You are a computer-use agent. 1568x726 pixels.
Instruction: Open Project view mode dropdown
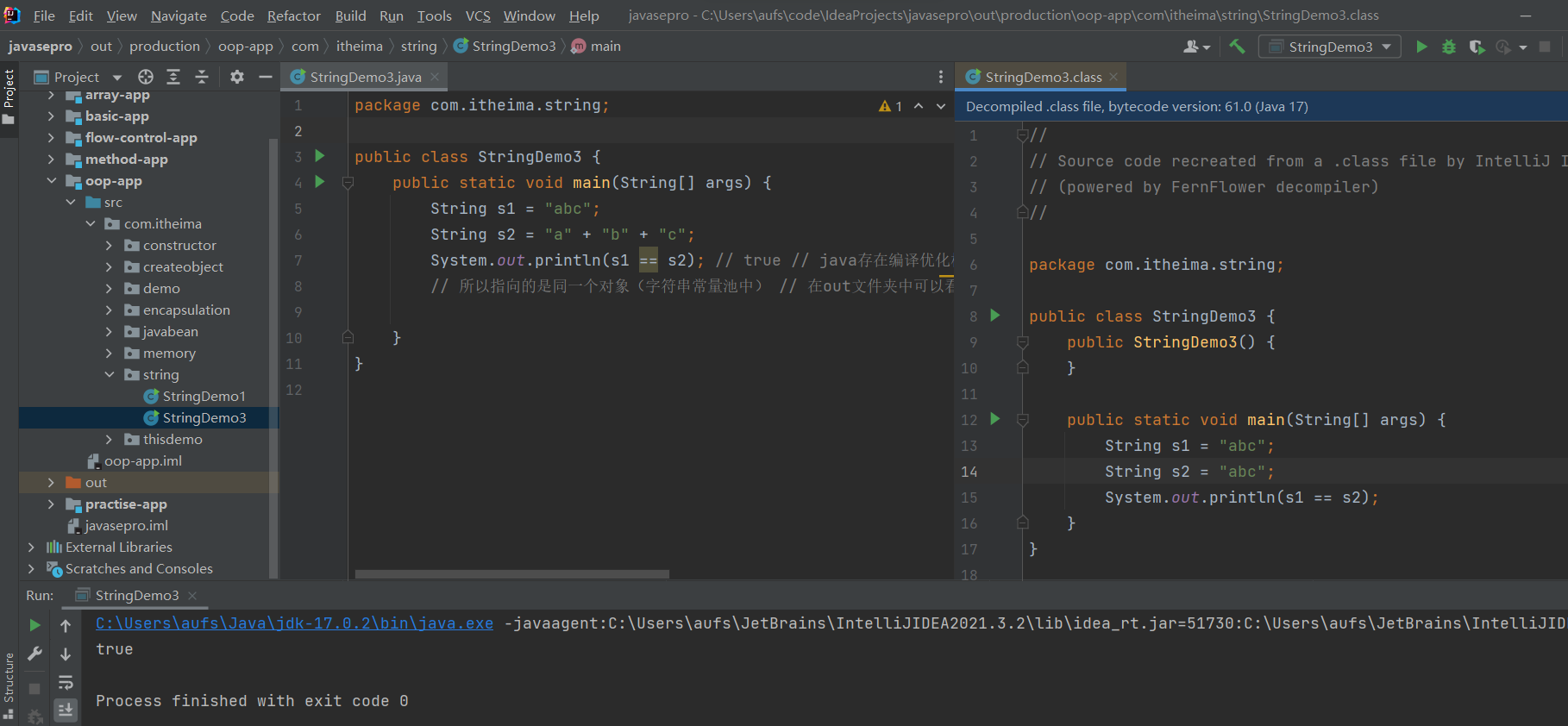click(117, 77)
